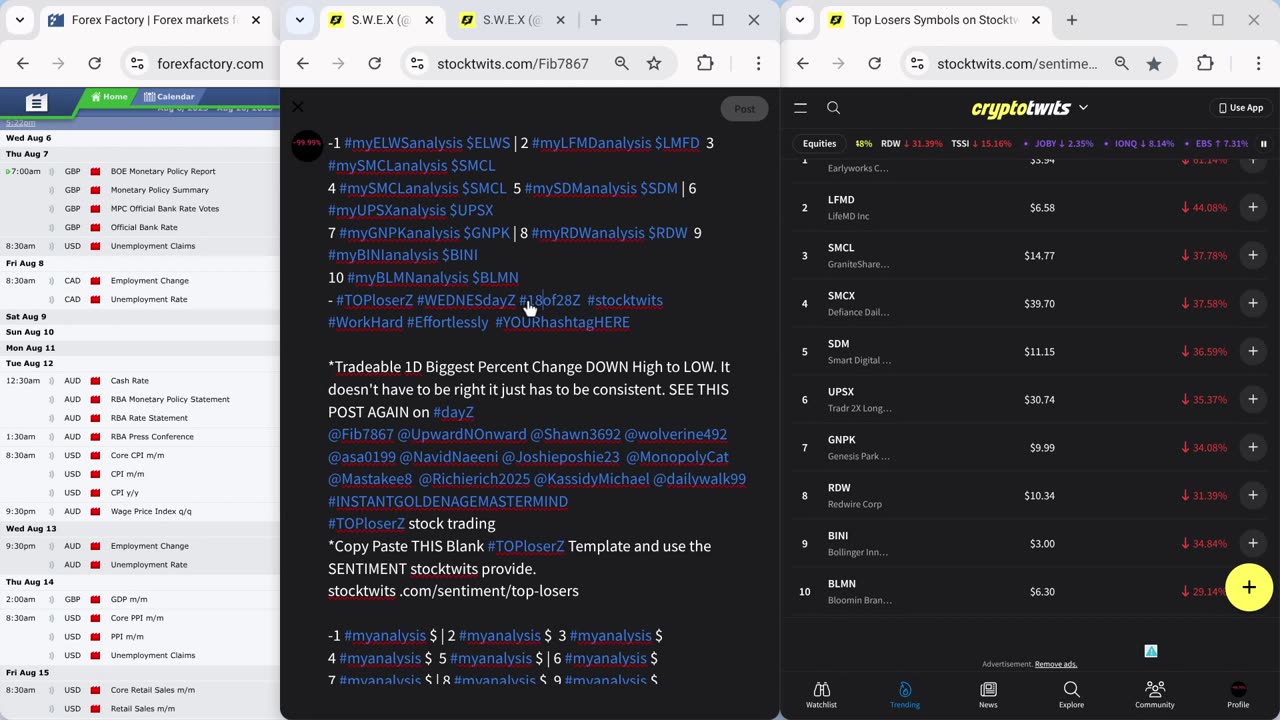Reload the forexfactory.com page
This screenshot has height=720, width=1280.
(x=94, y=63)
